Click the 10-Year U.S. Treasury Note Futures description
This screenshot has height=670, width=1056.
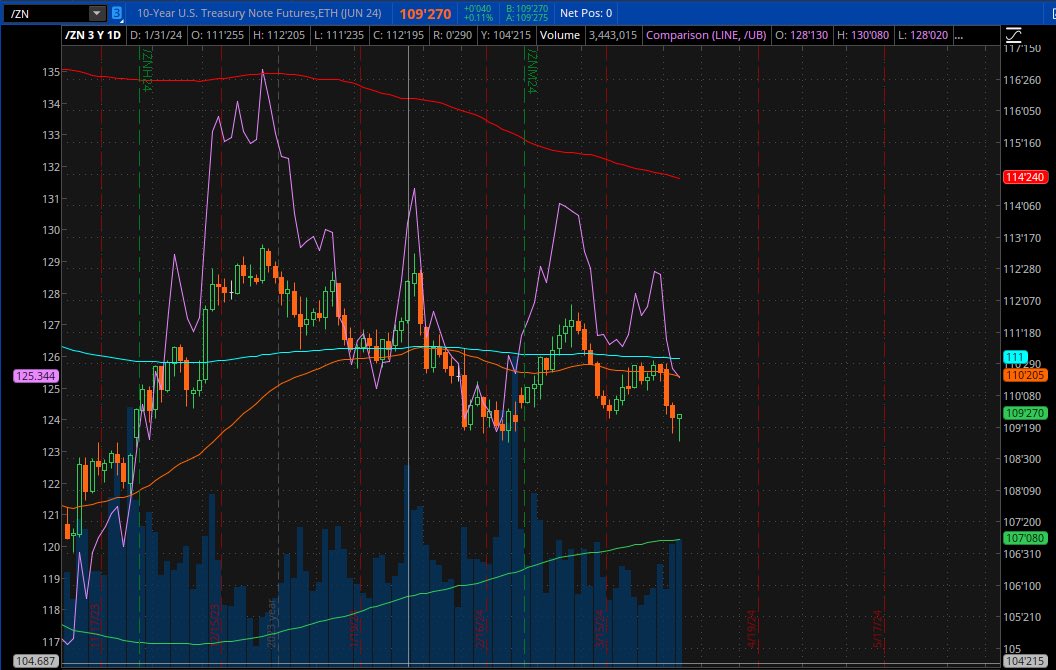tap(259, 13)
